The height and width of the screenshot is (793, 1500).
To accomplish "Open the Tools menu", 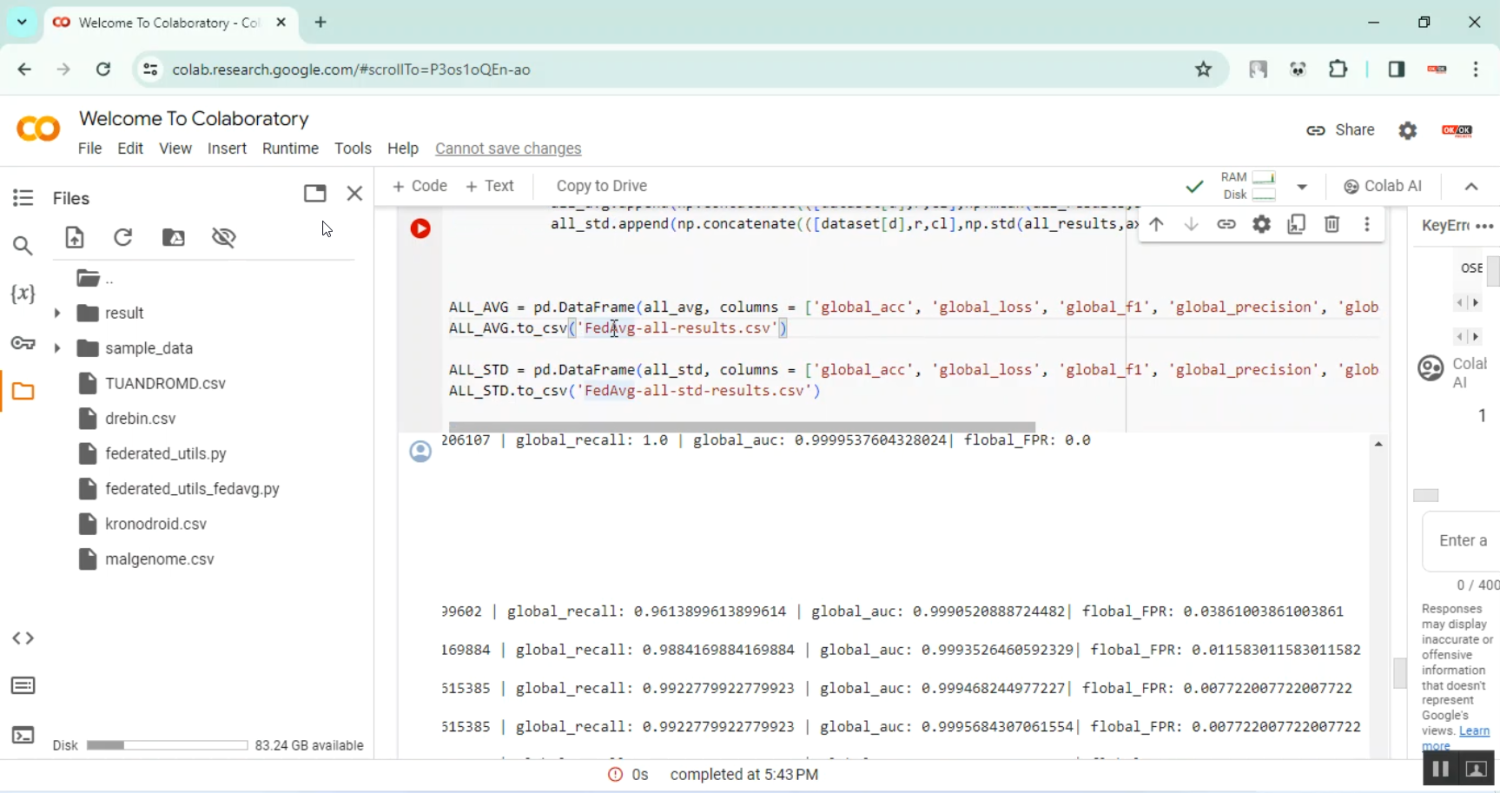I will click(352, 148).
